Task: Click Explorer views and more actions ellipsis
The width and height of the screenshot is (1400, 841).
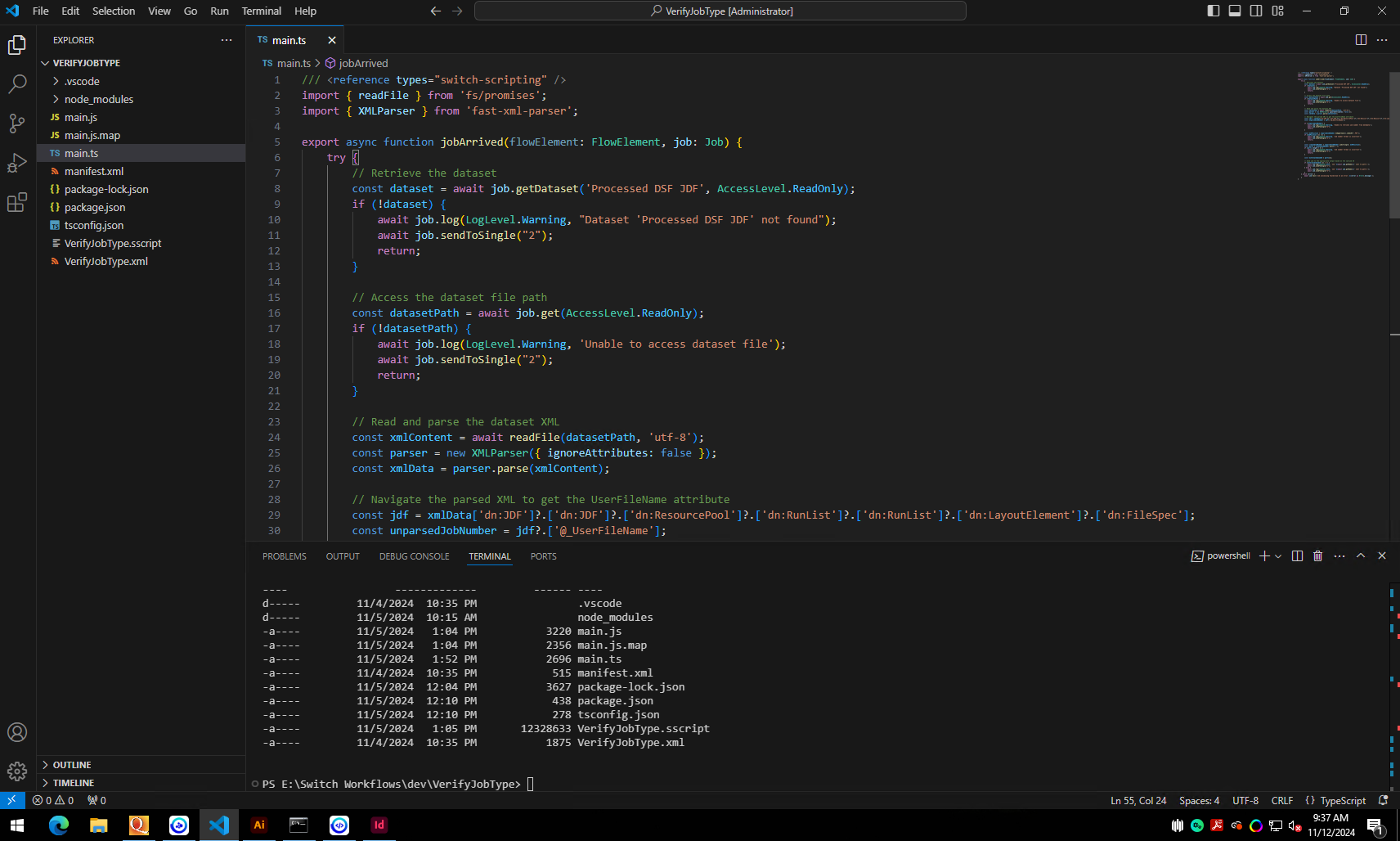Action: [x=227, y=40]
